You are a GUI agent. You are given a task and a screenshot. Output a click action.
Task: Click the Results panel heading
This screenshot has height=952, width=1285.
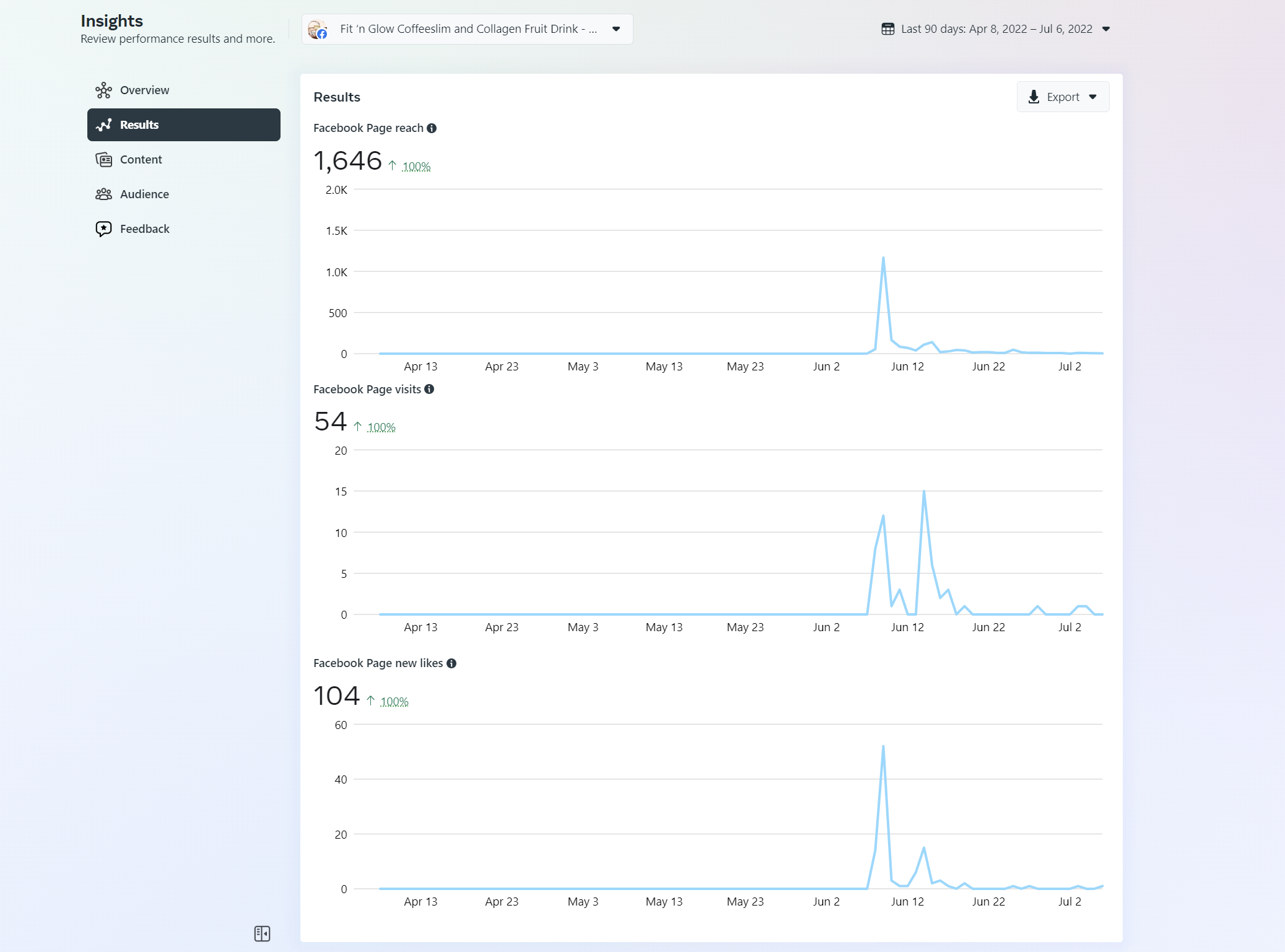tap(337, 97)
